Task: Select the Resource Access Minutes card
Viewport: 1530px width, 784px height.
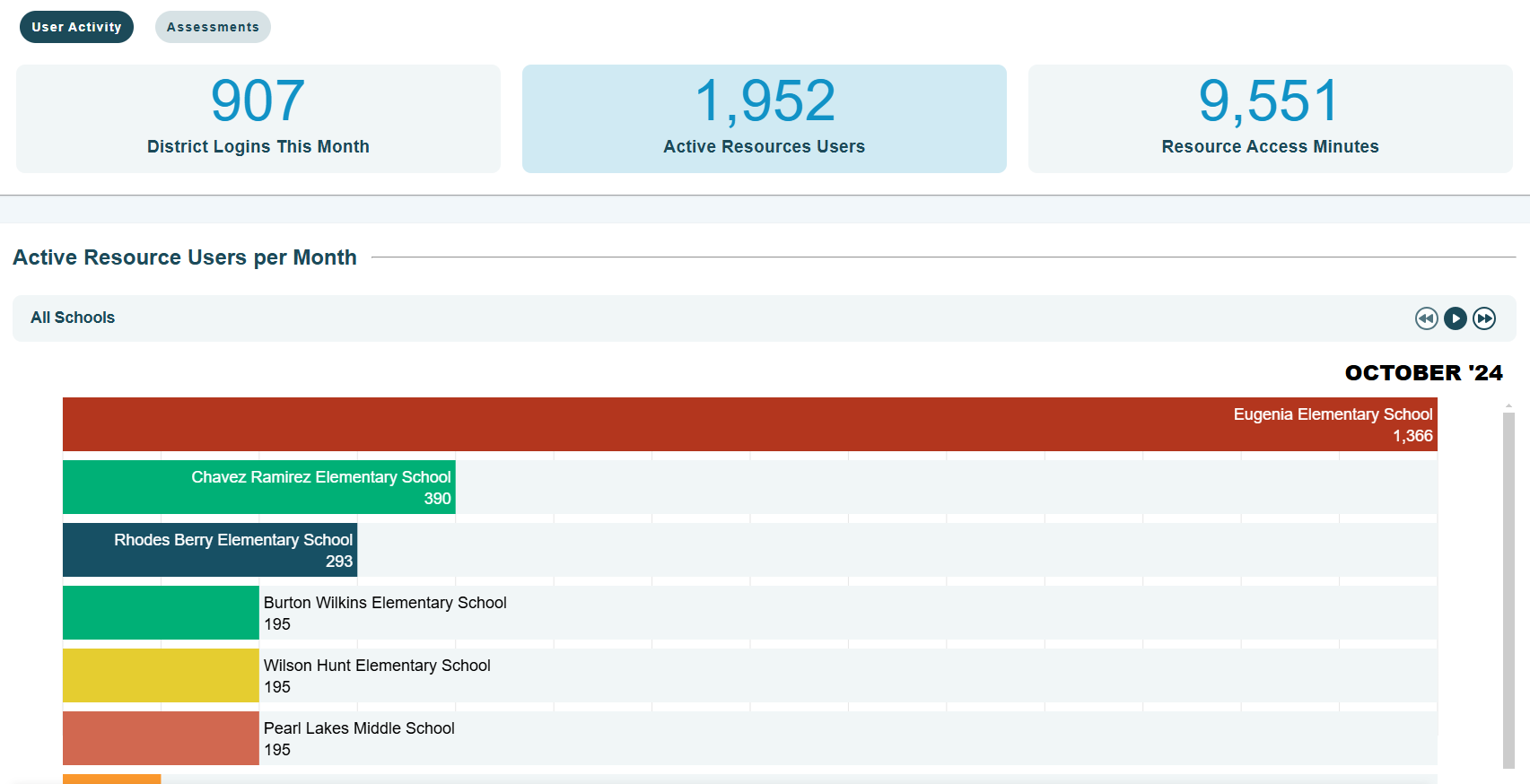Action: pos(1271,118)
